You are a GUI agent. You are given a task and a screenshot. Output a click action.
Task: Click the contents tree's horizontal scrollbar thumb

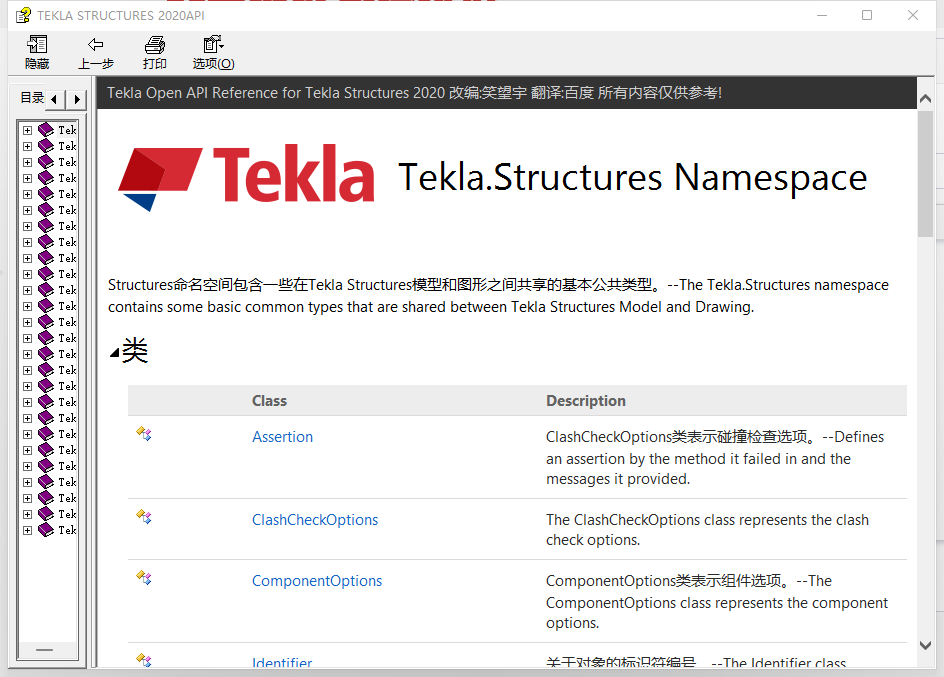(x=45, y=650)
